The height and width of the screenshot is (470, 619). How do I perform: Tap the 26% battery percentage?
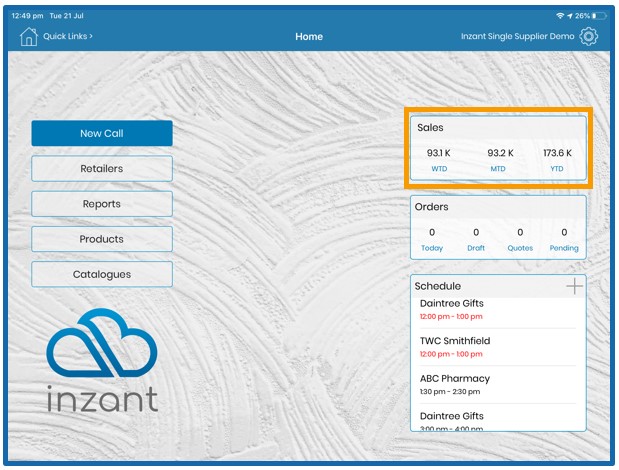[582, 16]
